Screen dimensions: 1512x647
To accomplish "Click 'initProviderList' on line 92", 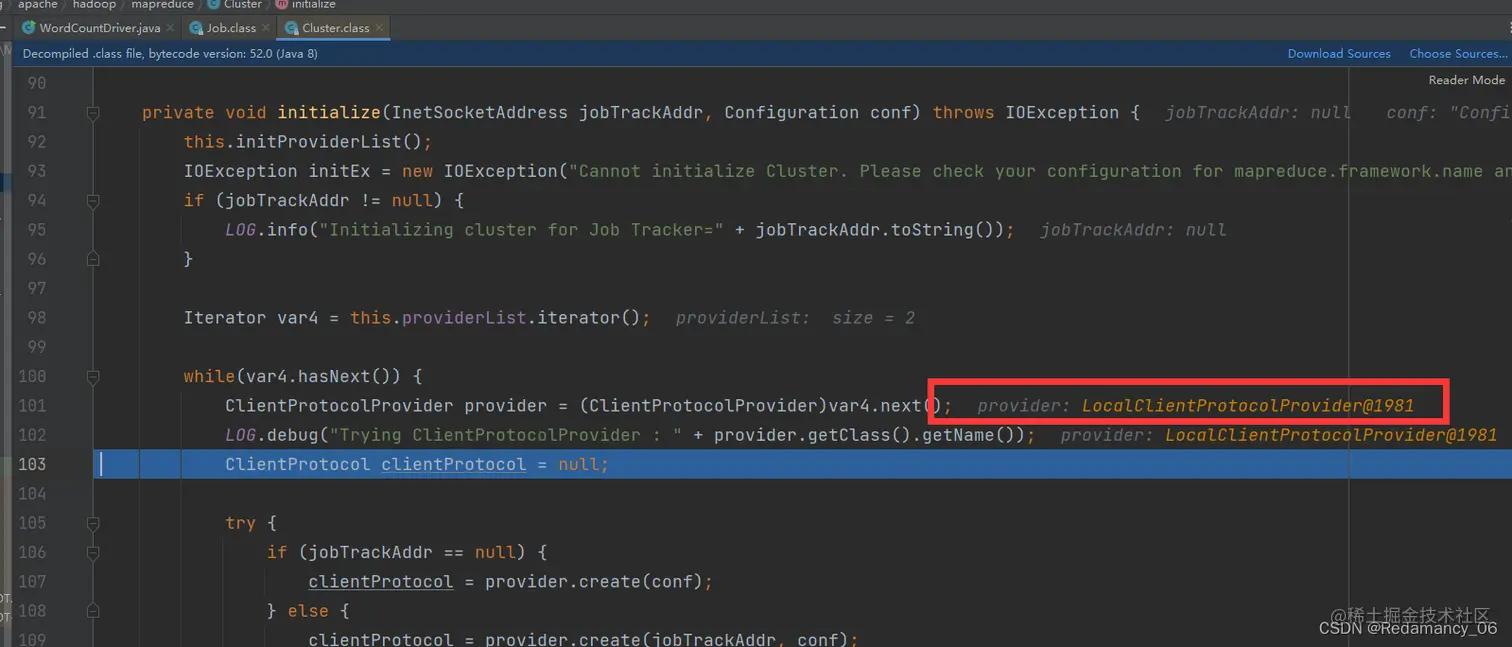I will 318,142.
